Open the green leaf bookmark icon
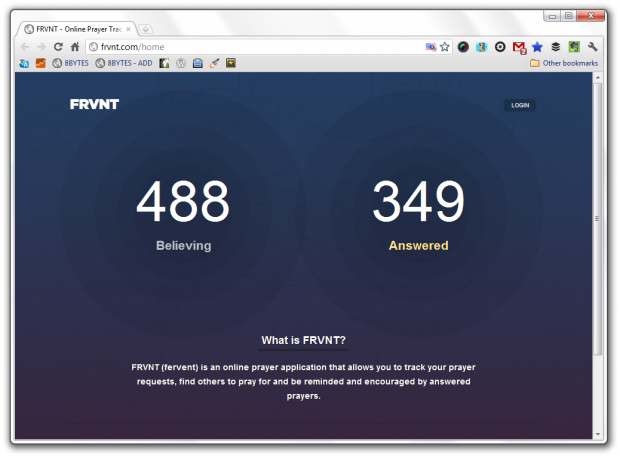Image resolution: width=620 pixels, height=456 pixels. click(x=164, y=63)
